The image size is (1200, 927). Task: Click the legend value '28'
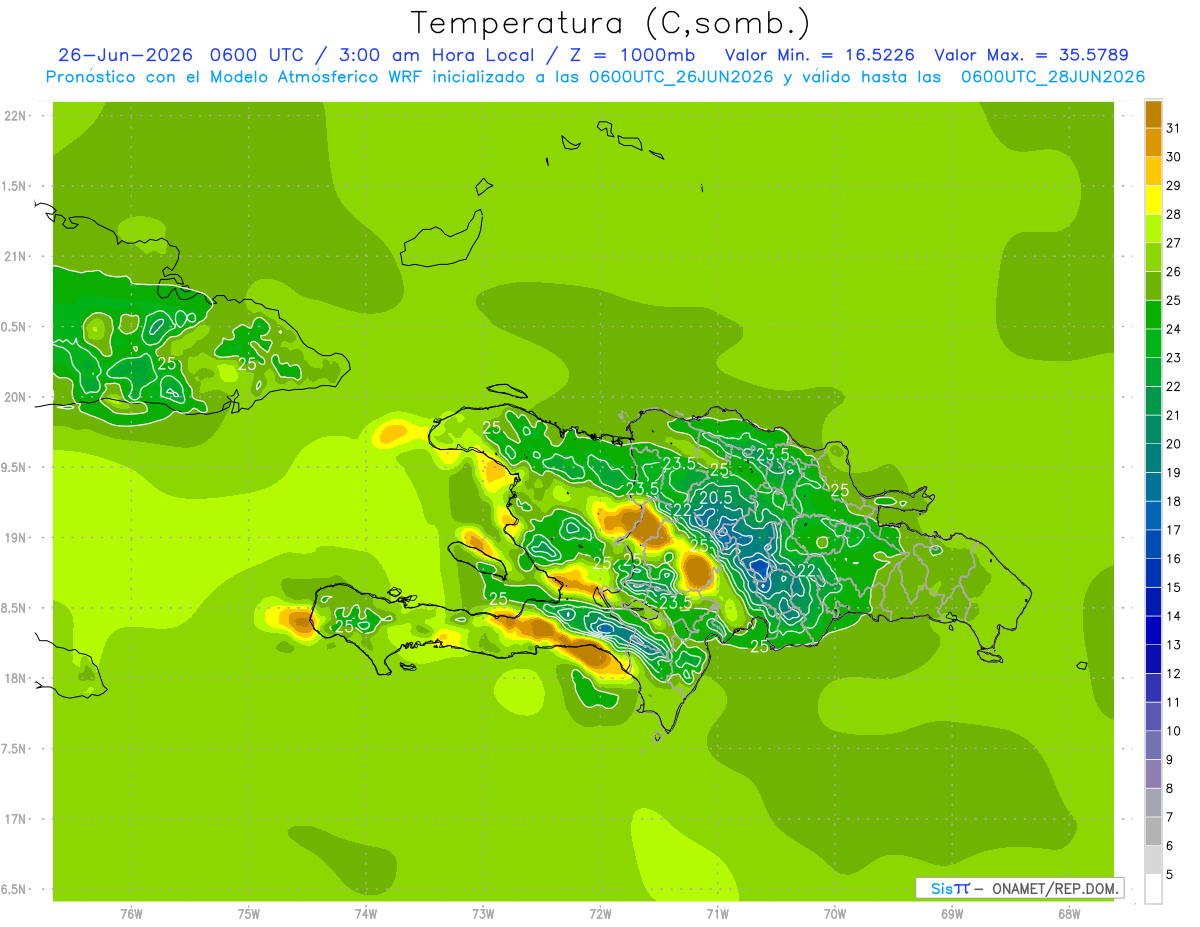(x=1173, y=214)
